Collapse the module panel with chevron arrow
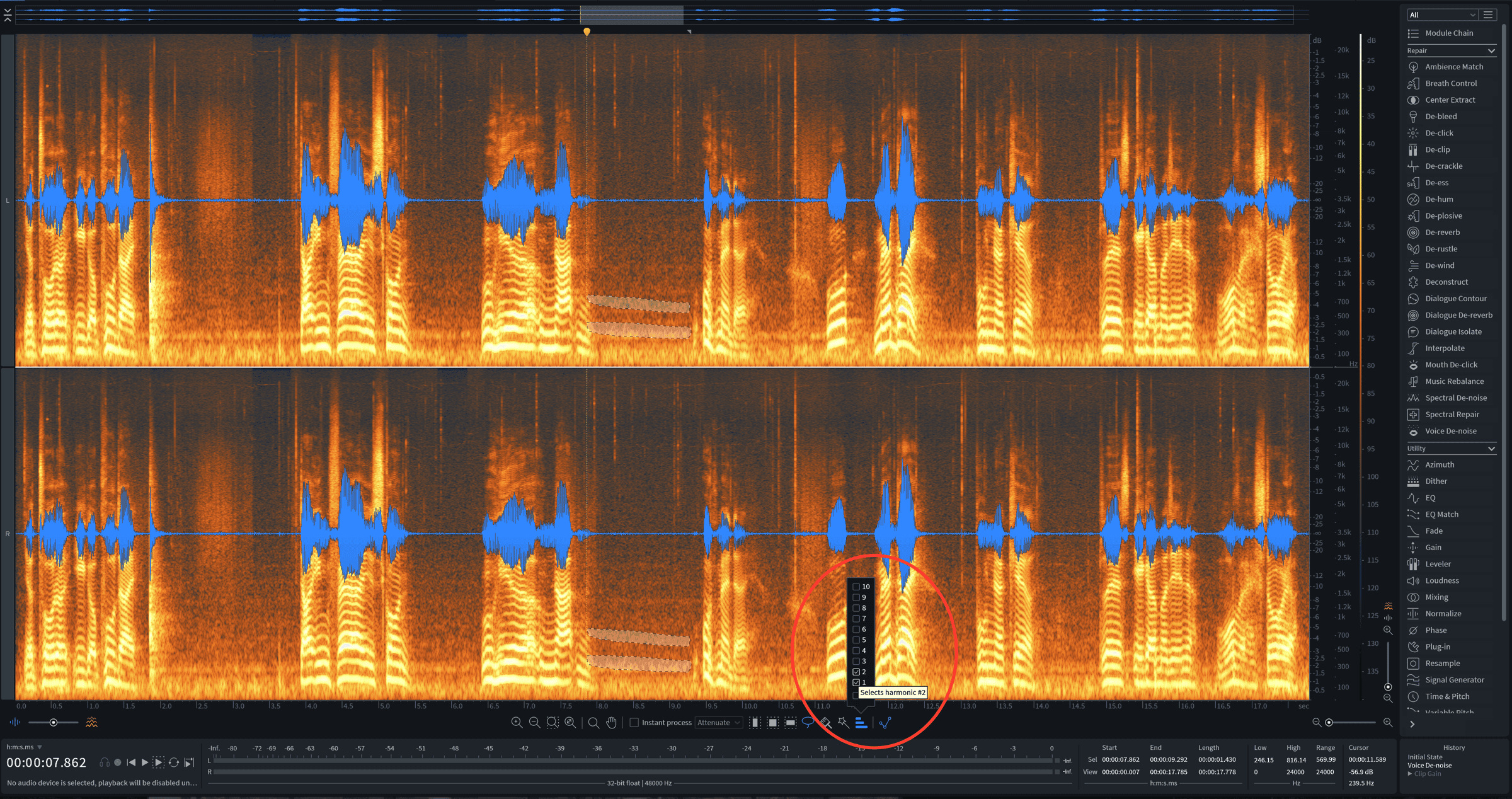The image size is (1512, 799). (x=1412, y=725)
